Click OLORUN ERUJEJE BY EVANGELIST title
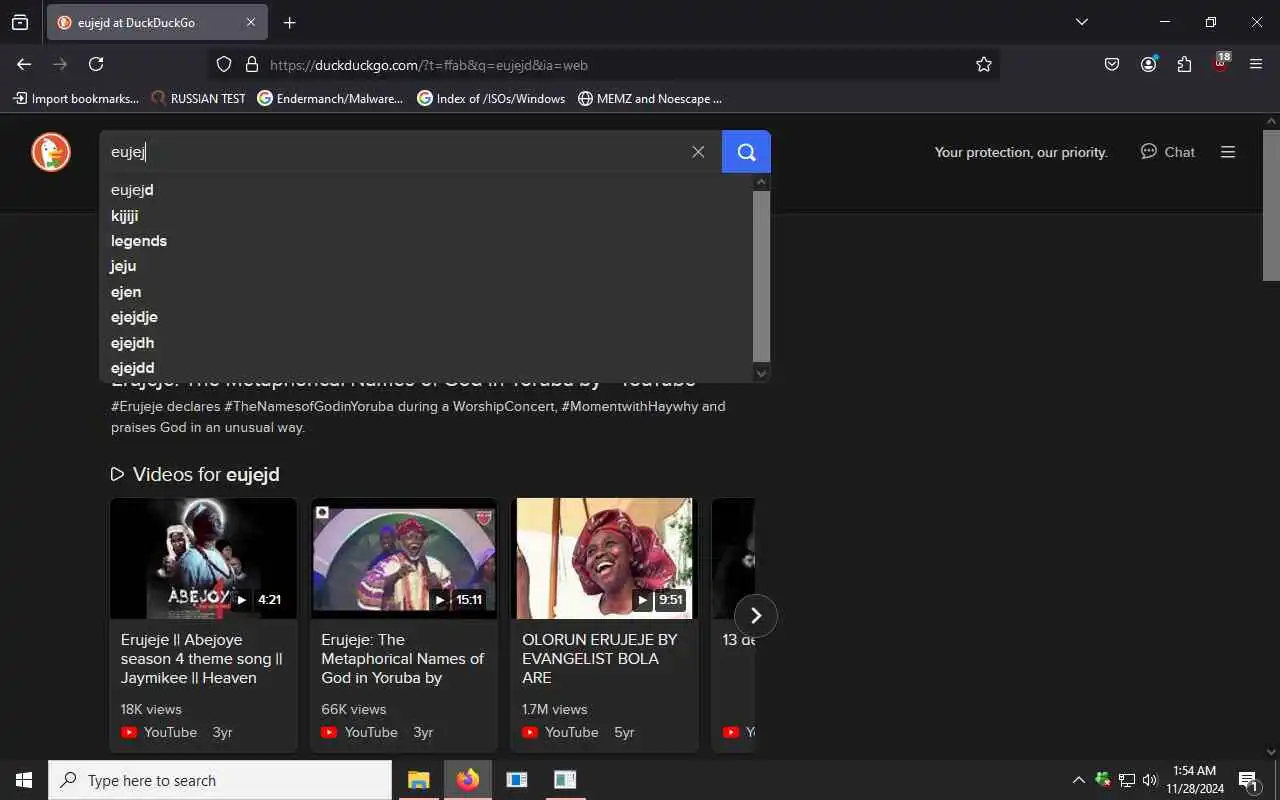The image size is (1280, 800). (600, 658)
